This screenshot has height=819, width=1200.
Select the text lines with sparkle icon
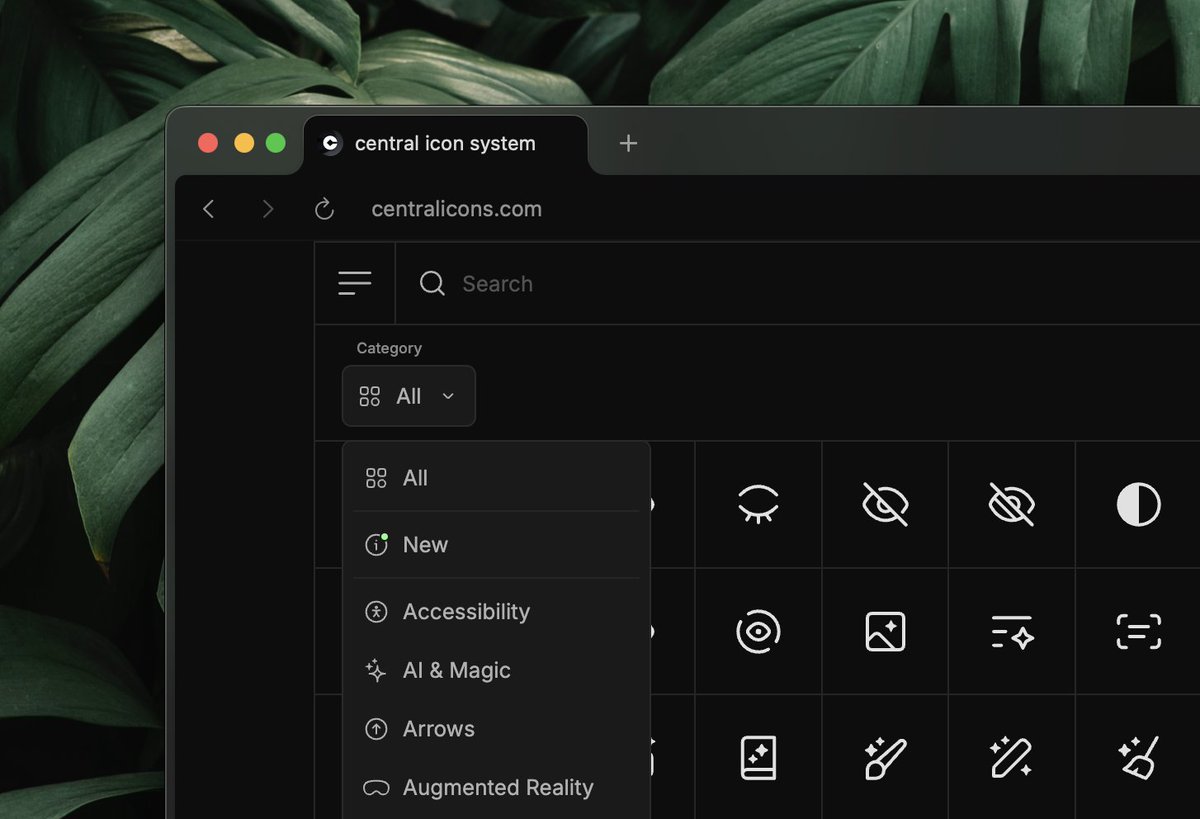tap(1012, 633)
